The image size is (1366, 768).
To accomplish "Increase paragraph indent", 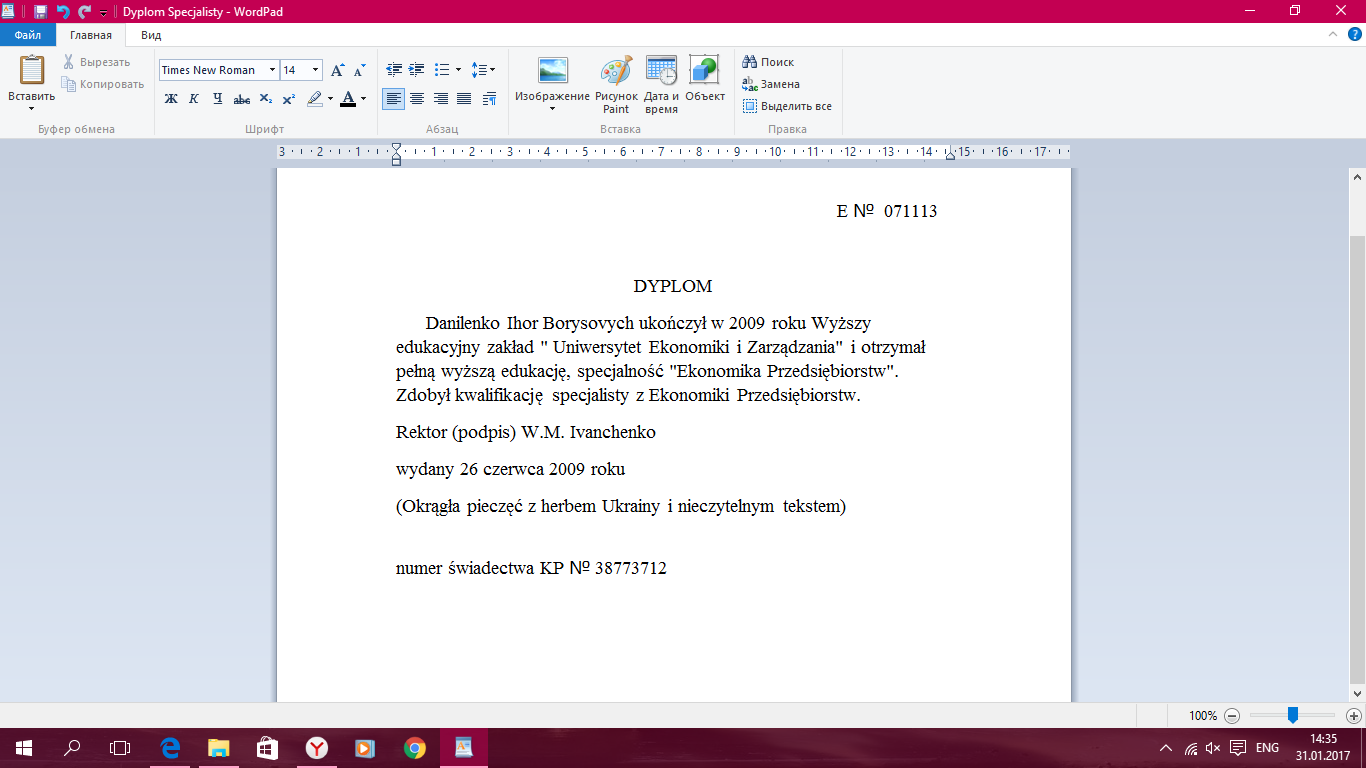I will pos(417,70).
